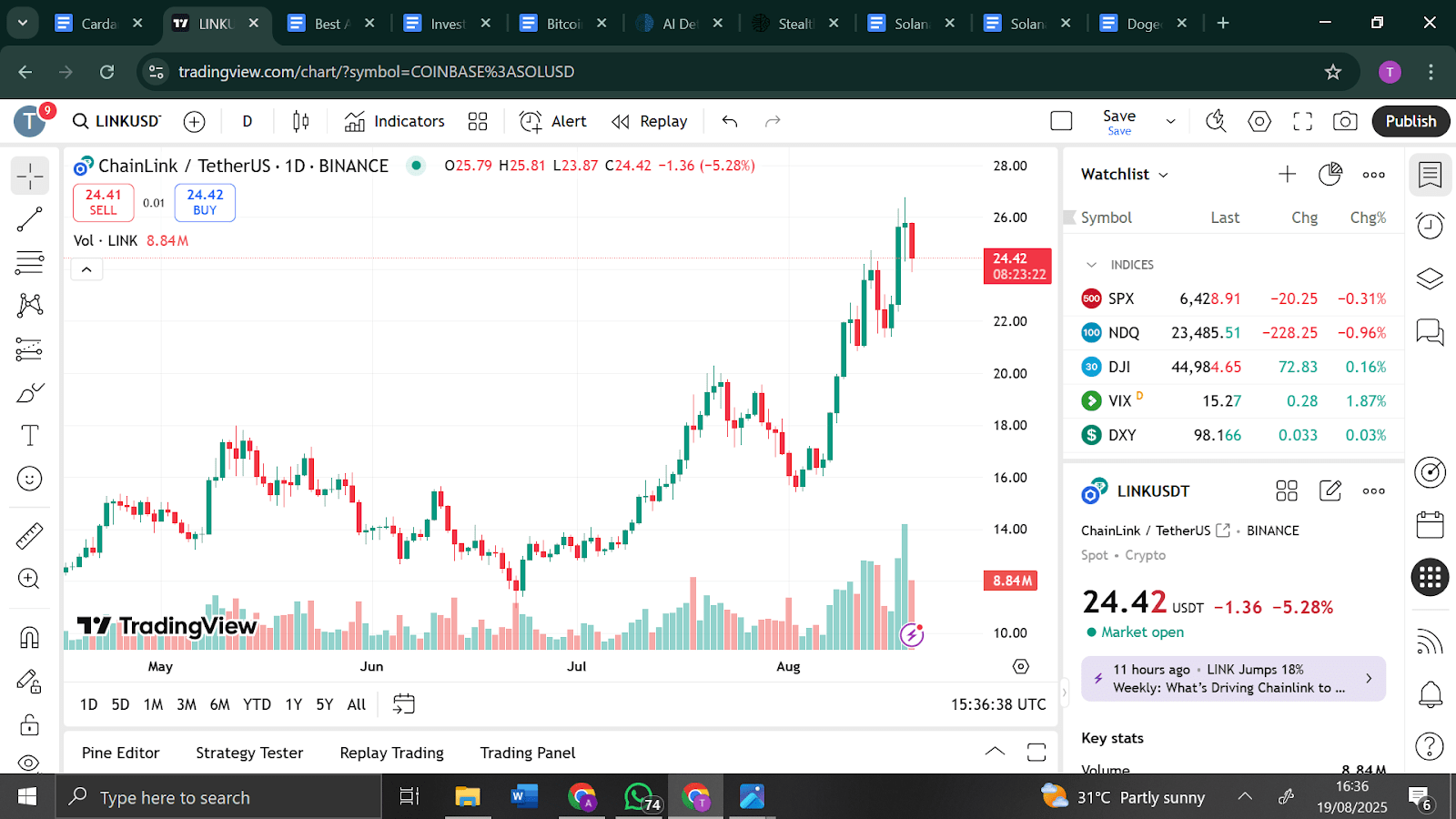Sort watchlist by Chg% column
Viewport: 1456px width, 819px height.
click(1368, 217)
